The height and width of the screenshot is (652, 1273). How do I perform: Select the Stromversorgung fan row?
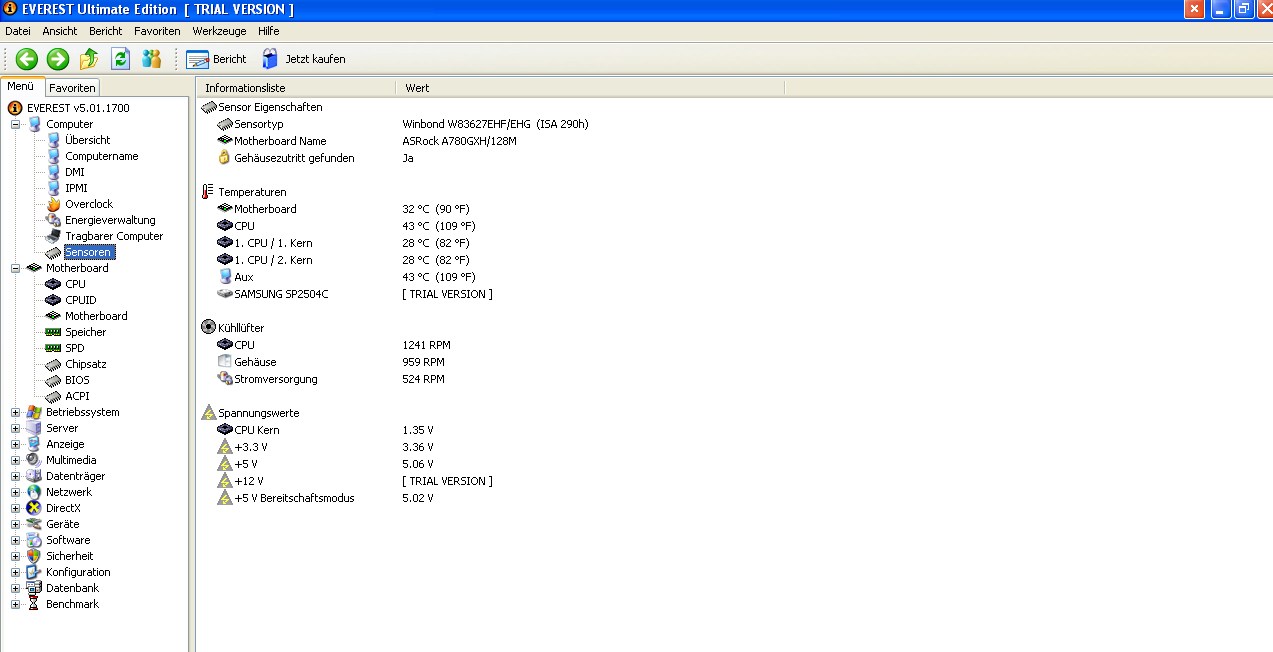(x=331, y=379)
